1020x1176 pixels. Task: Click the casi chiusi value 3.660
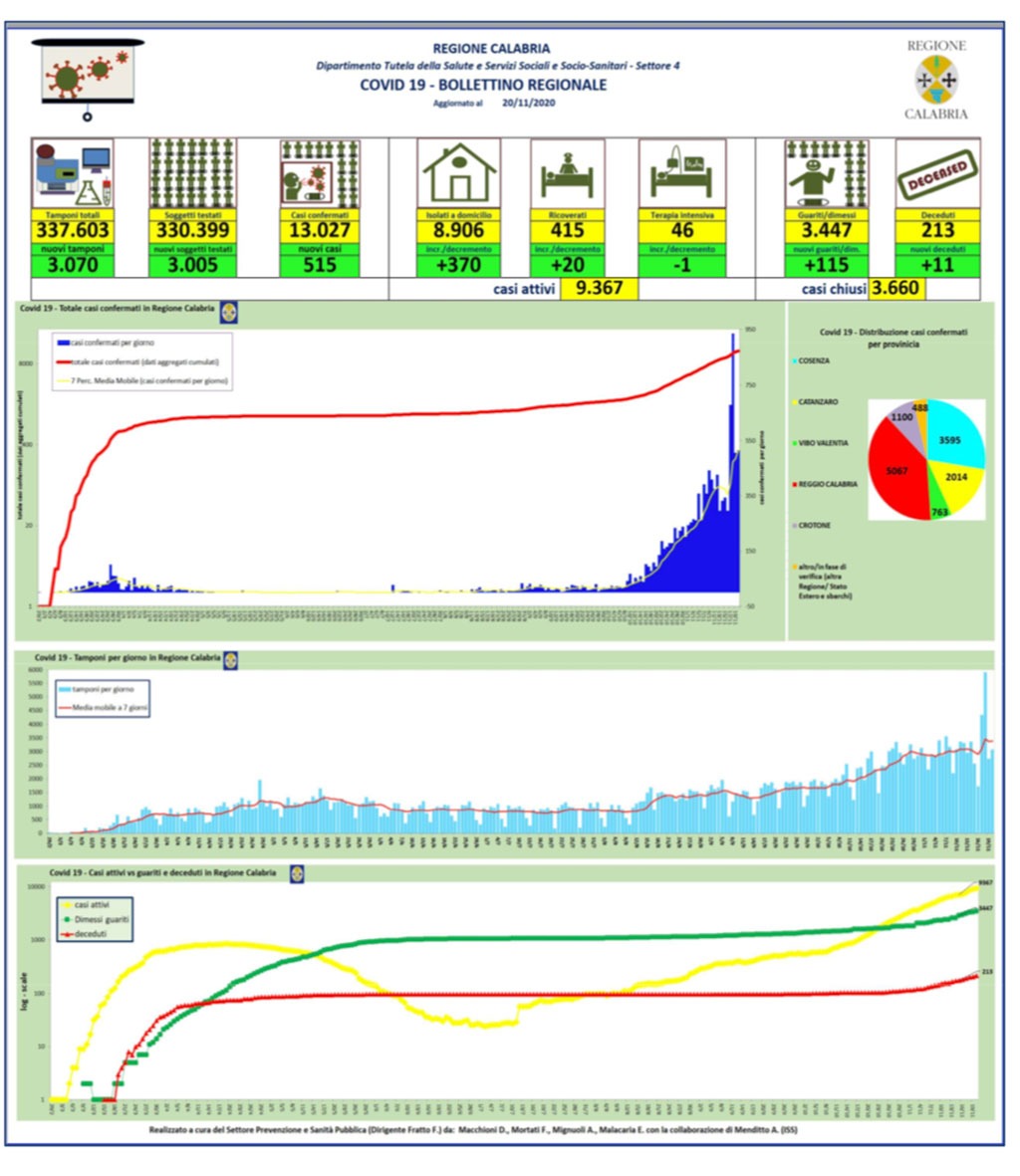[x=895, y=288]
